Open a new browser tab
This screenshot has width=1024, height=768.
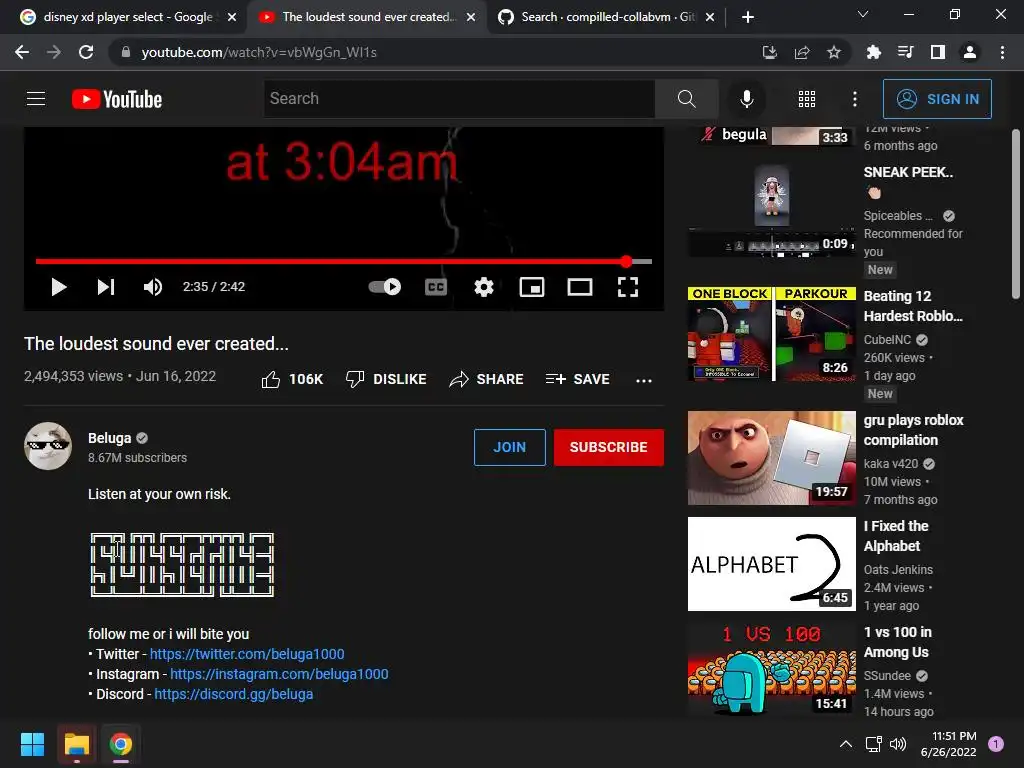(748, 17)
